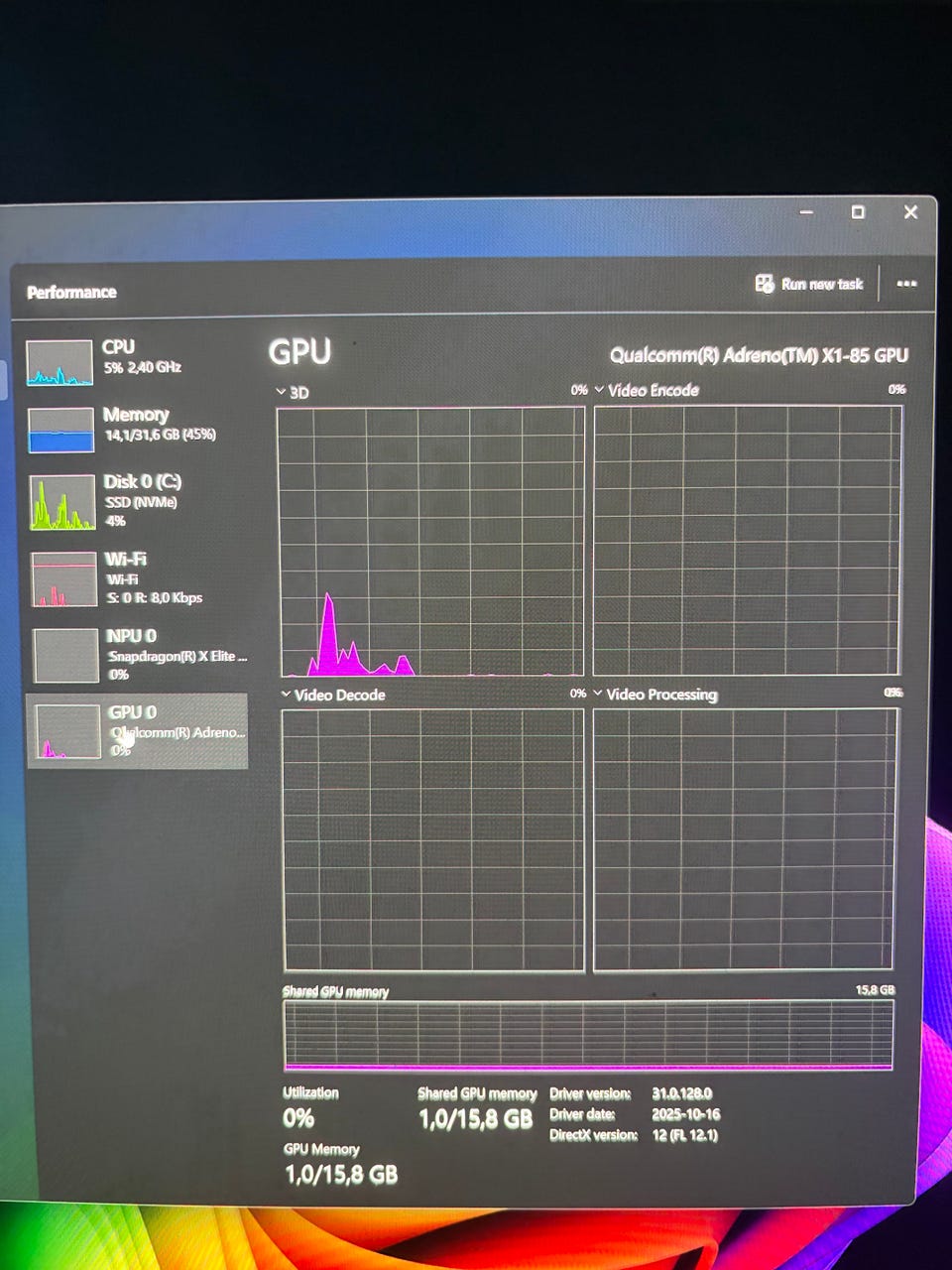Click the Run new task icon
The image size is (952, 1270).
pyautogui.click(x=765, y=284)
